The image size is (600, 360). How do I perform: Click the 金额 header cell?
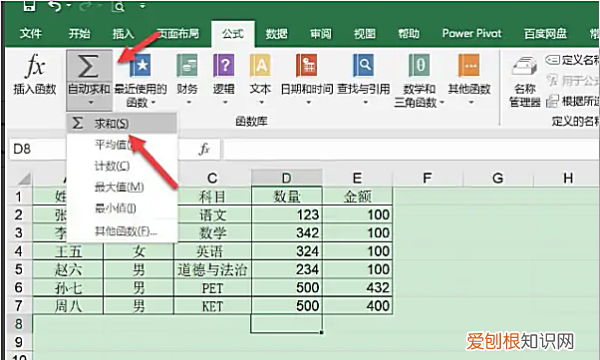coord(357,197)
